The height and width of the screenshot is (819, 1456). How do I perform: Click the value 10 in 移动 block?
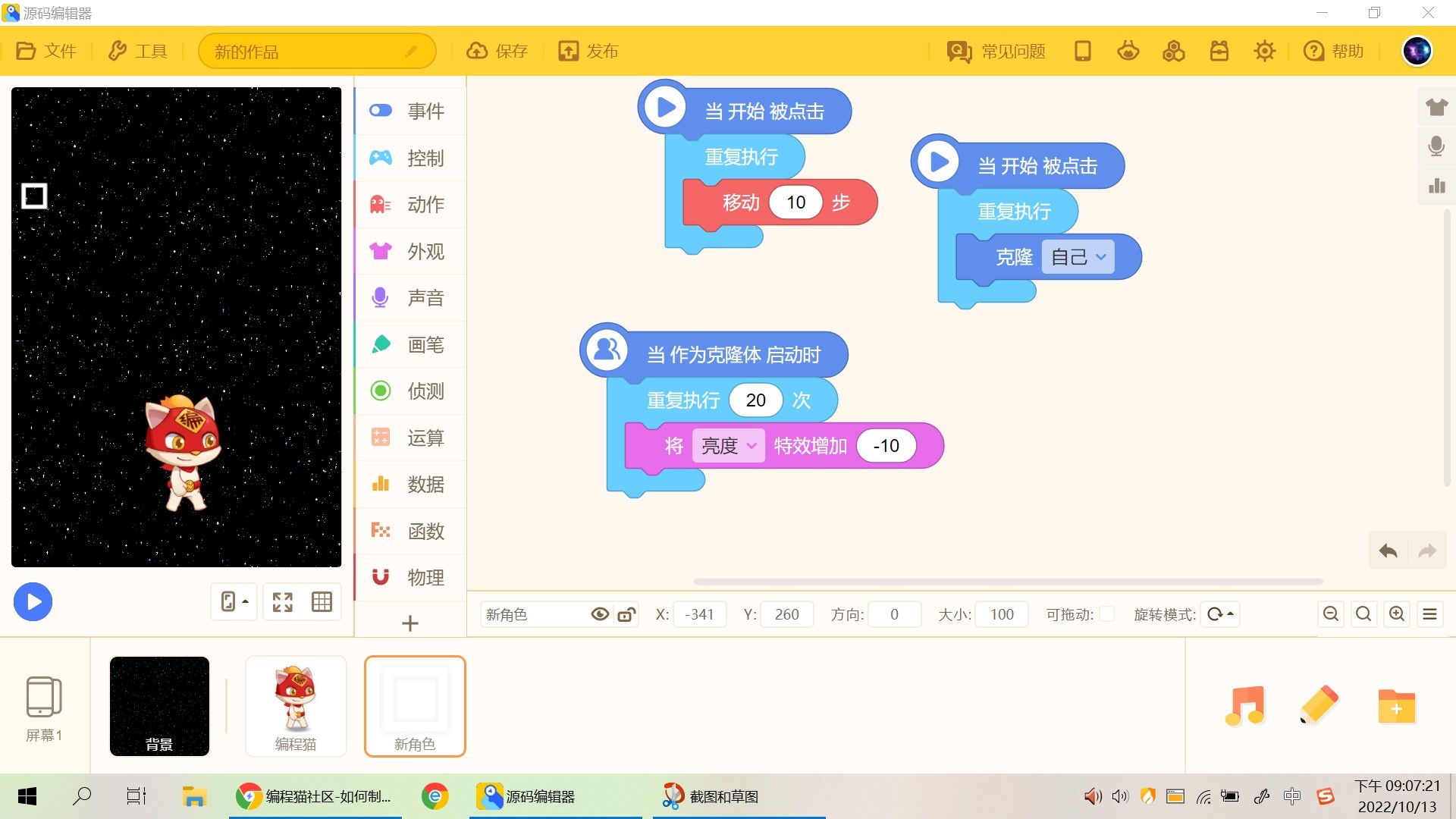pos(796,202)
